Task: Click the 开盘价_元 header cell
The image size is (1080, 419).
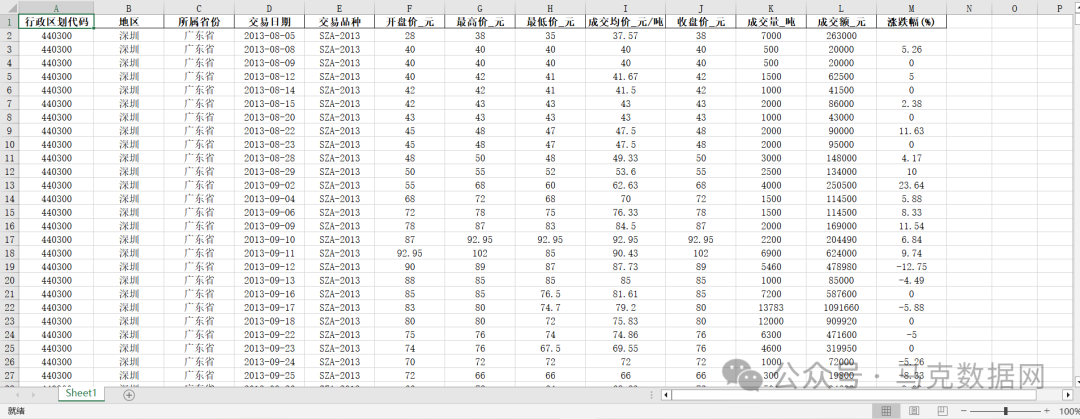Action: pos(410,22)
